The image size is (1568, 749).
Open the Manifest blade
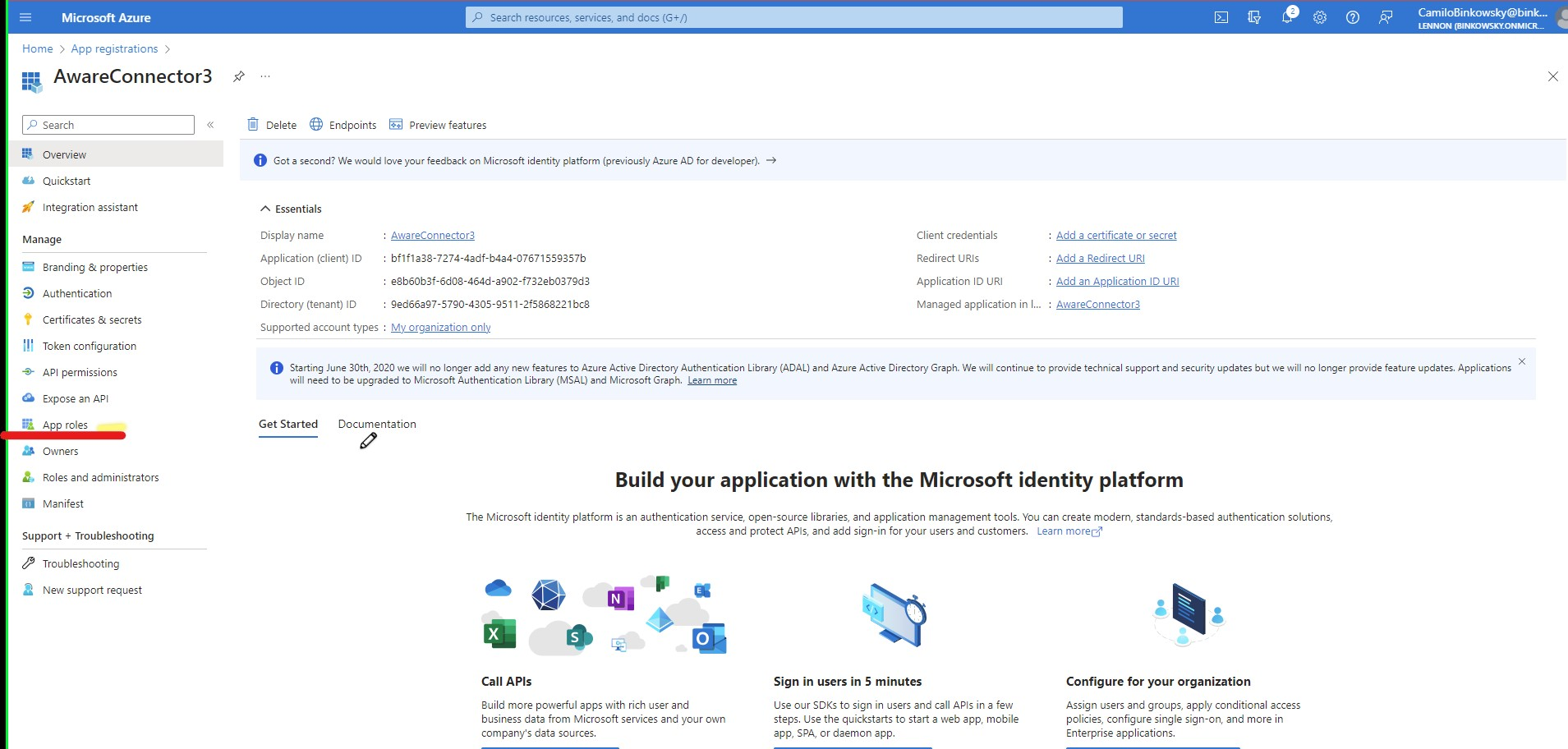pos(62,503)
